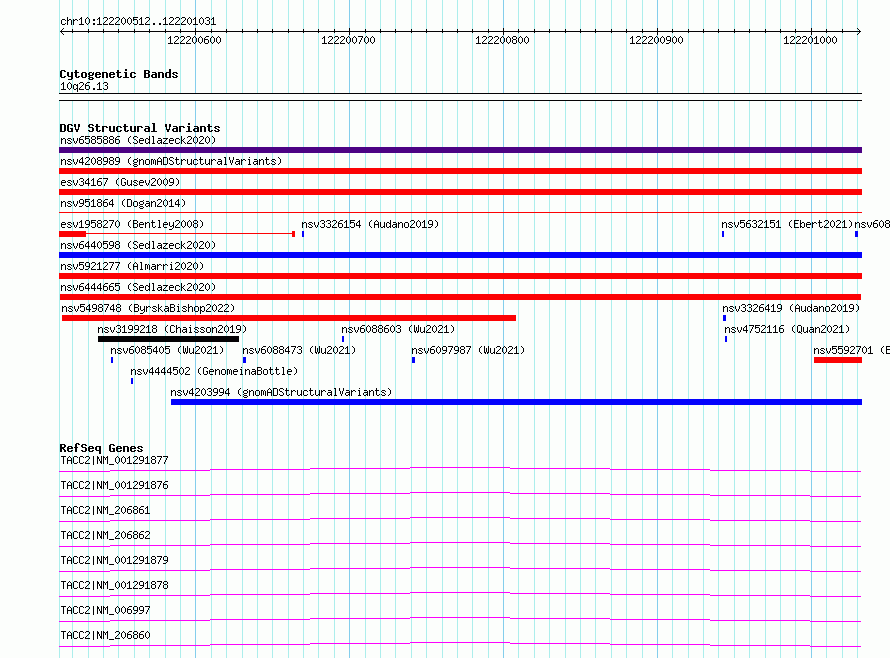Click the blue nsv3326419 marker

pyautogui.click(x=724, y=318)
